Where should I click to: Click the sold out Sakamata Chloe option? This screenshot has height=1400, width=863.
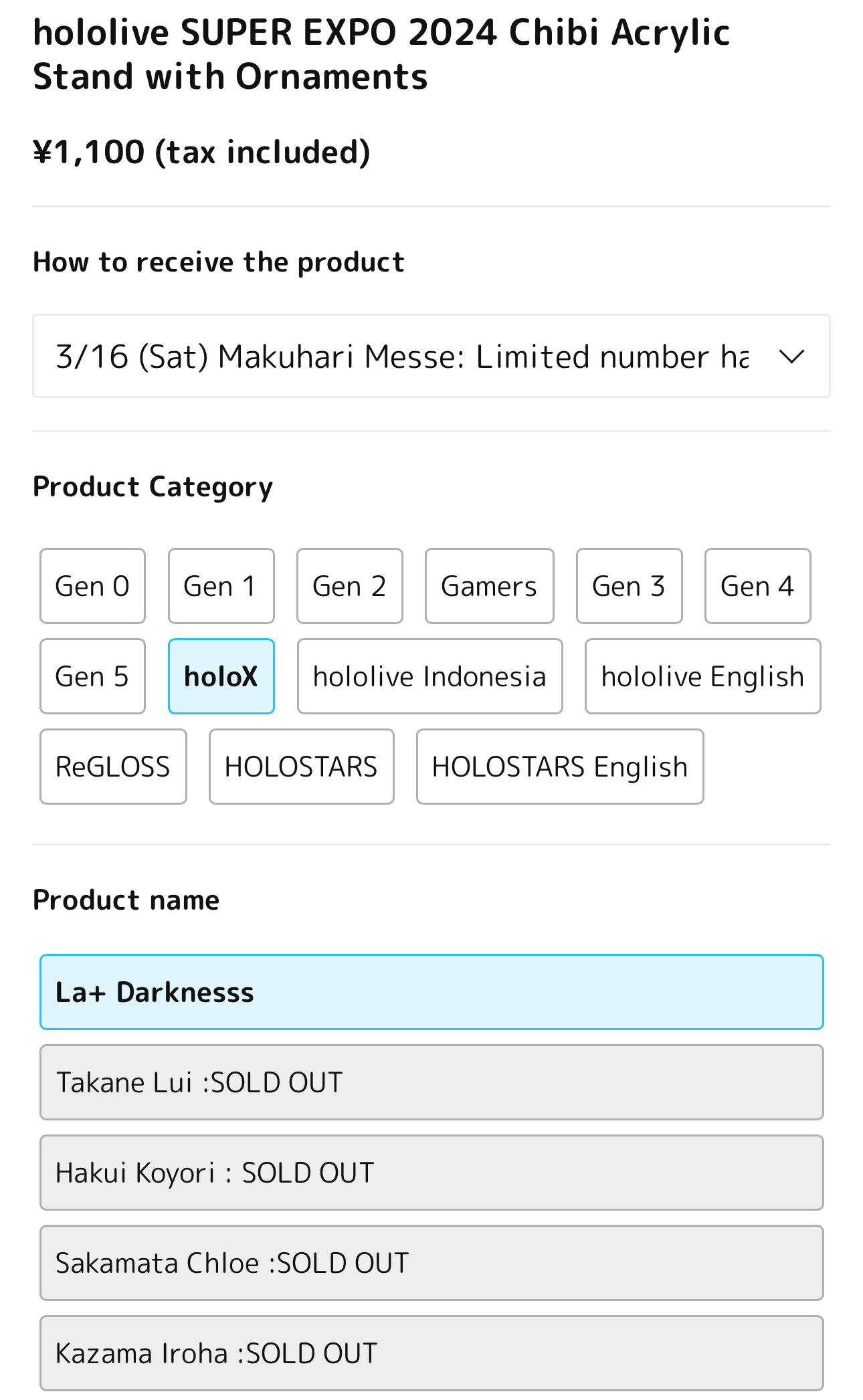[x=431, y=1263]
